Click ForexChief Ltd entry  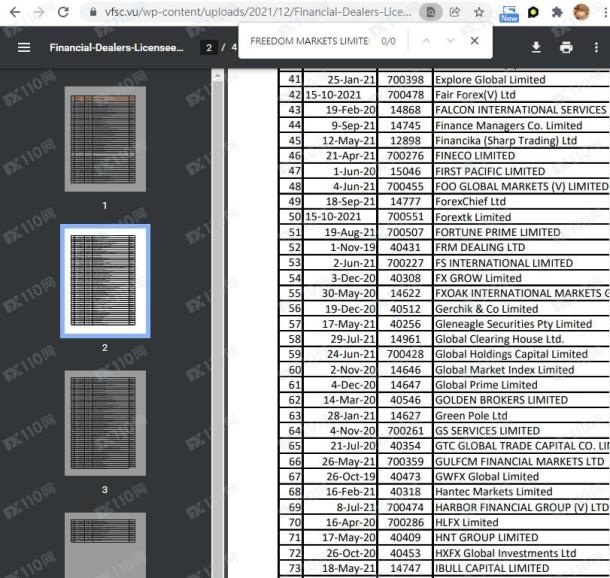(470, 201)
